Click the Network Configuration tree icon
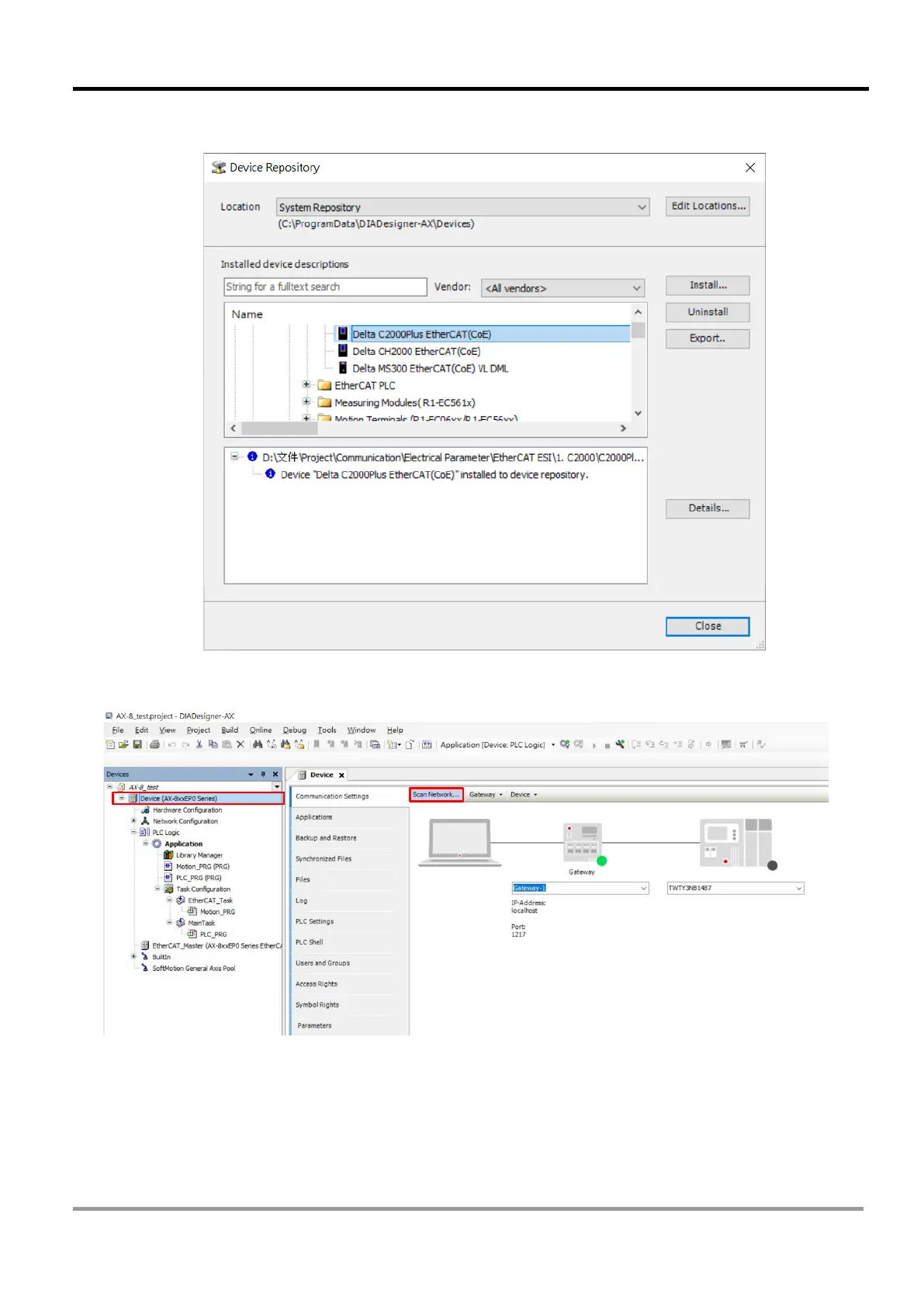 145,821
